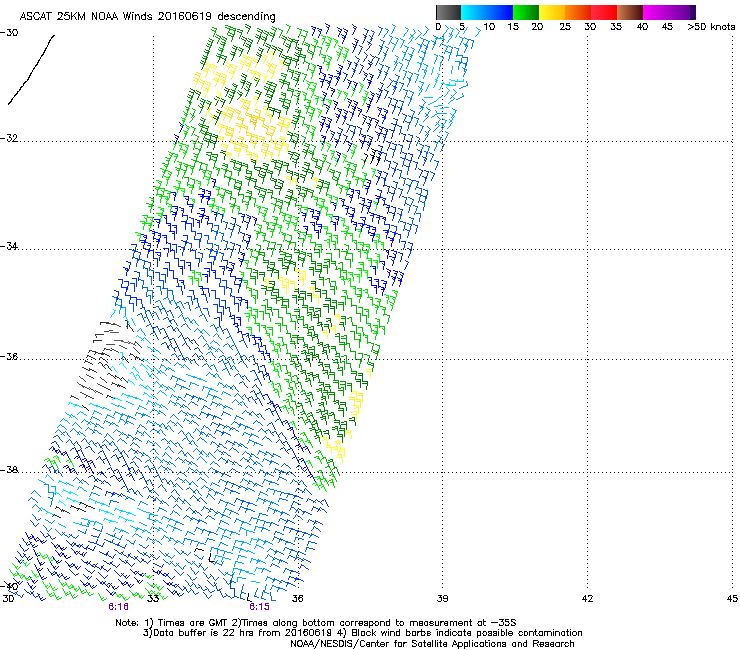Click the legend number '30' under the color bar

coord(590,27)
